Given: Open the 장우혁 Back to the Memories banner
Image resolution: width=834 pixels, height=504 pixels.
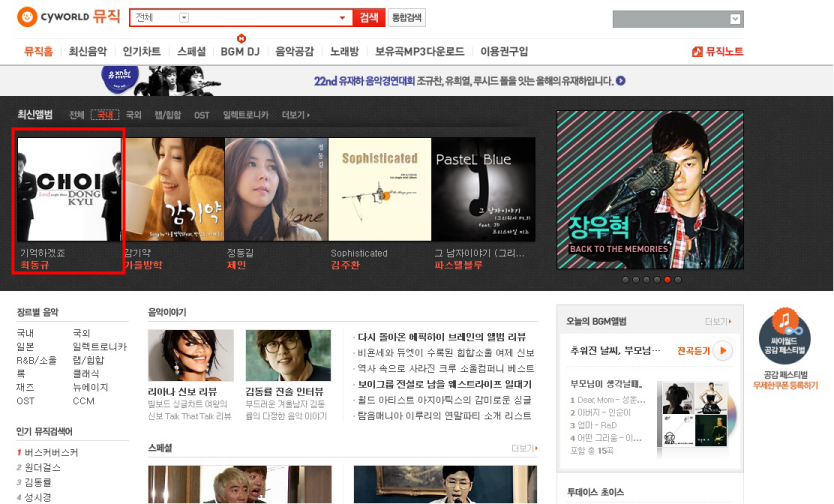Looking at the screenshot, I should click(x=650, y=190).
